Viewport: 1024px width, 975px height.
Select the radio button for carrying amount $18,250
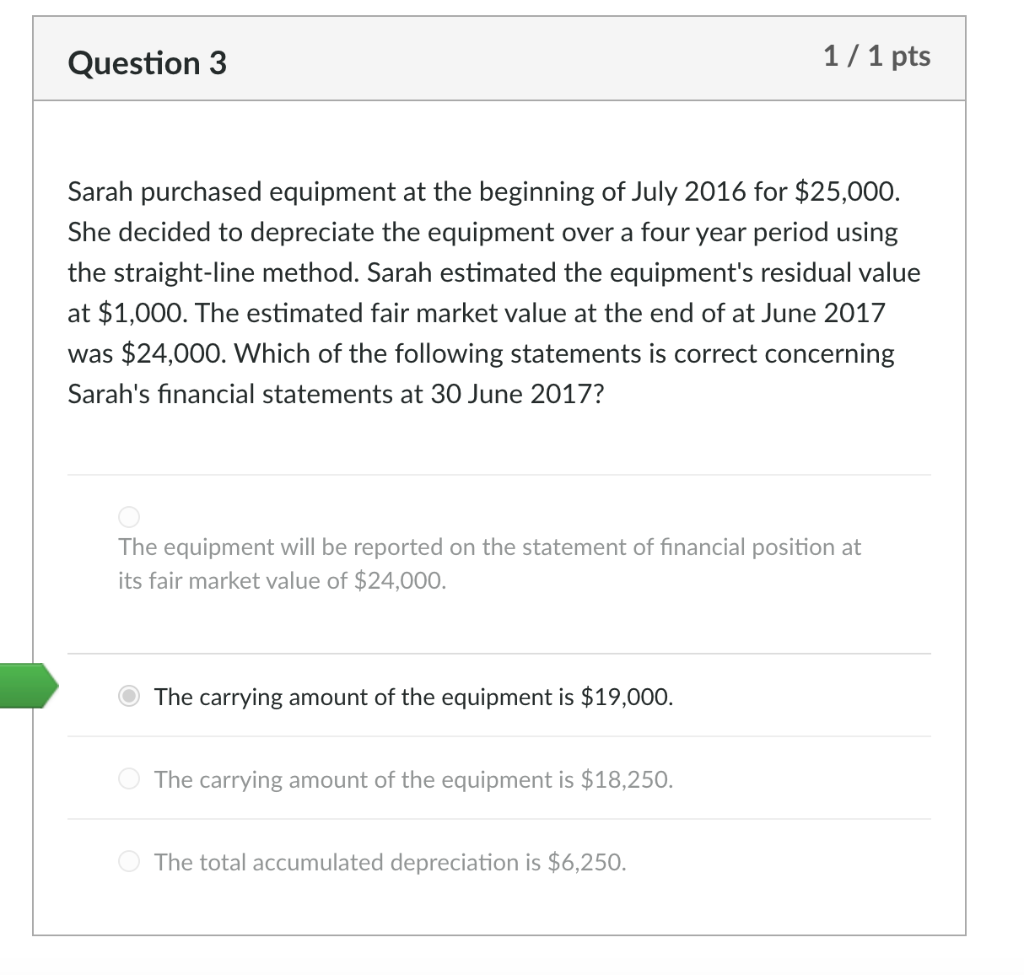(x=128, y=778)
